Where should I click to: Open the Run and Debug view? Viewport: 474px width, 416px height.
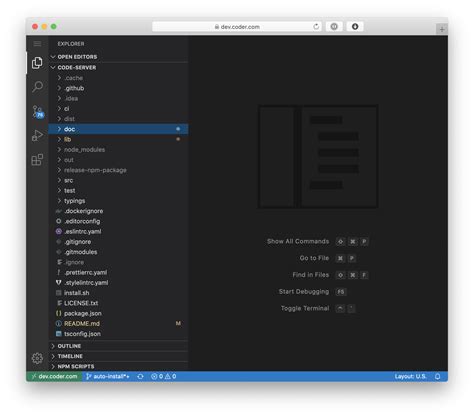tap(37, 135)
